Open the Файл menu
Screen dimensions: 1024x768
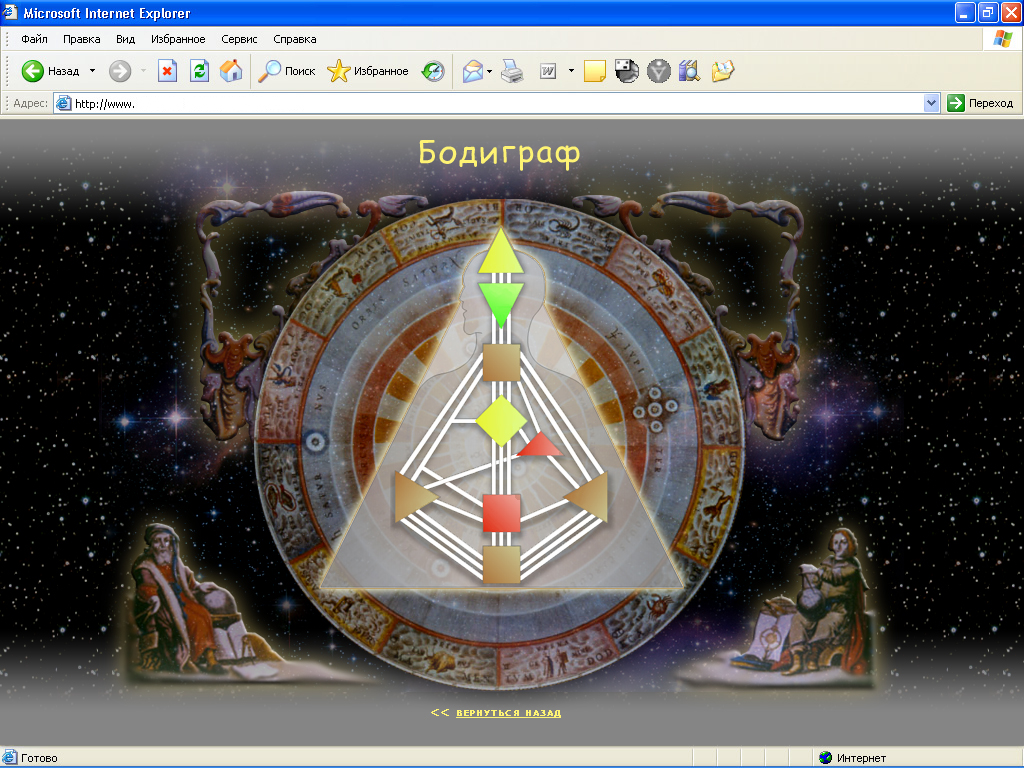(34, 39)
